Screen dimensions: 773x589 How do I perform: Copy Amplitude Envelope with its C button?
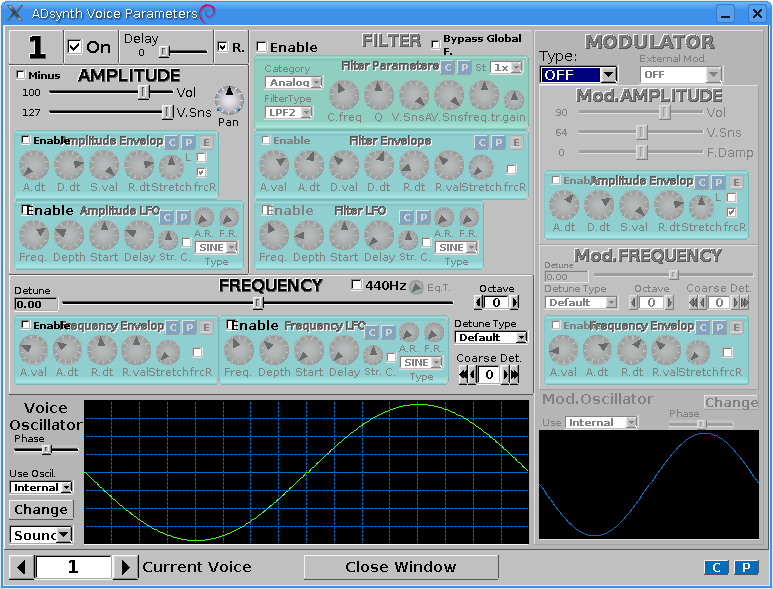172,143
